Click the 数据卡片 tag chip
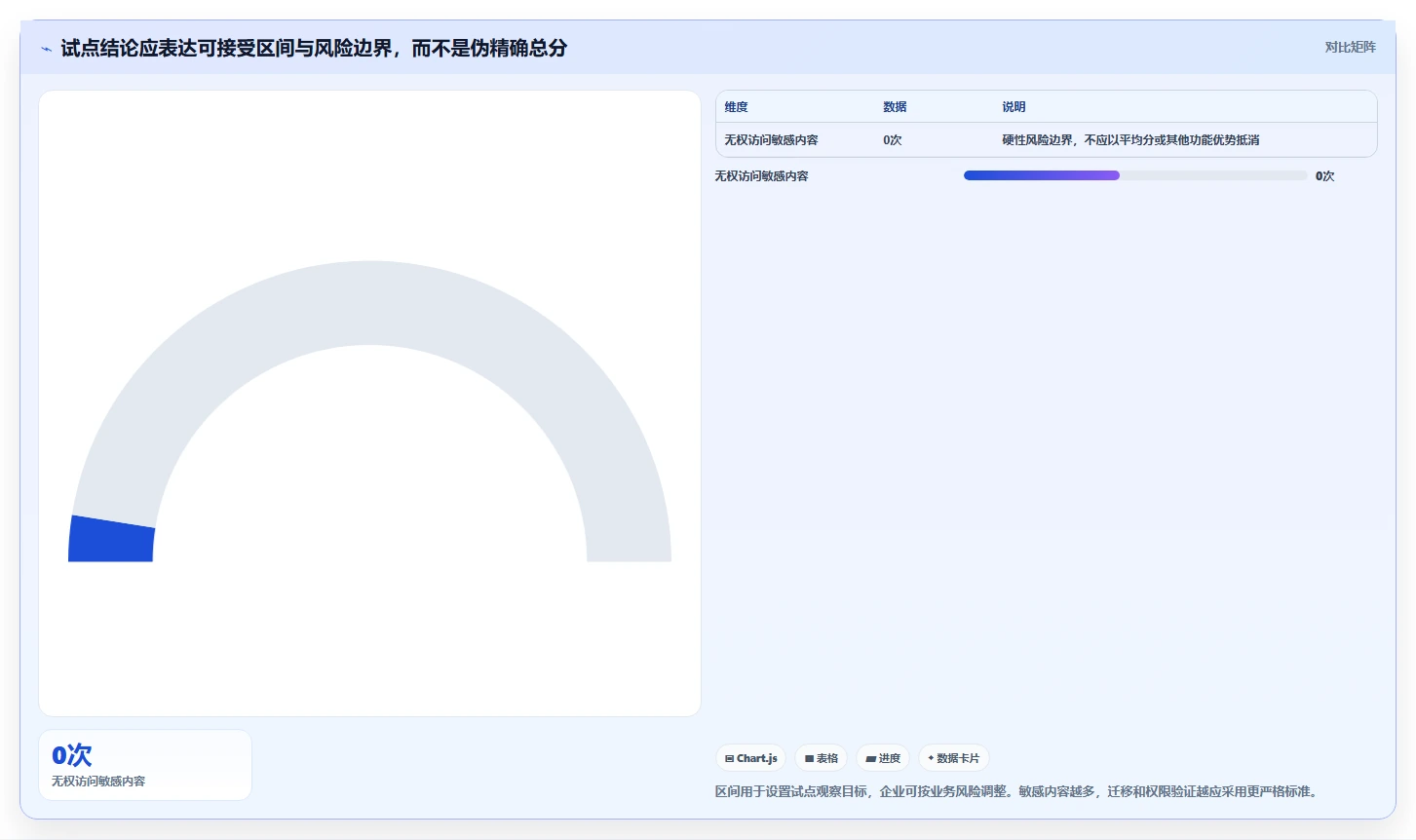 [954, 758]
